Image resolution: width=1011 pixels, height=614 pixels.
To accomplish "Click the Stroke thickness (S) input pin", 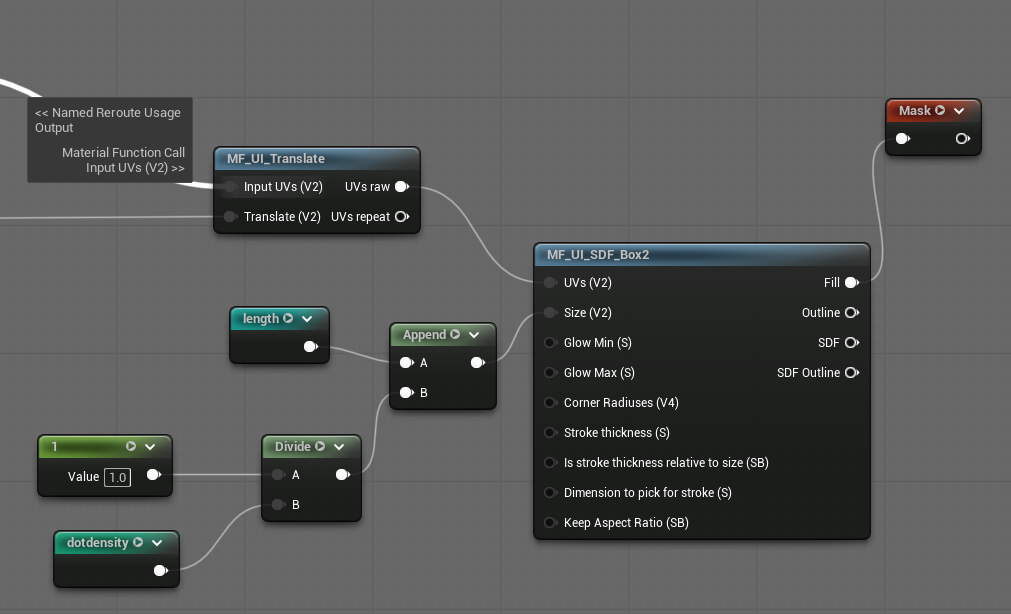I will (x=550, y=433).
